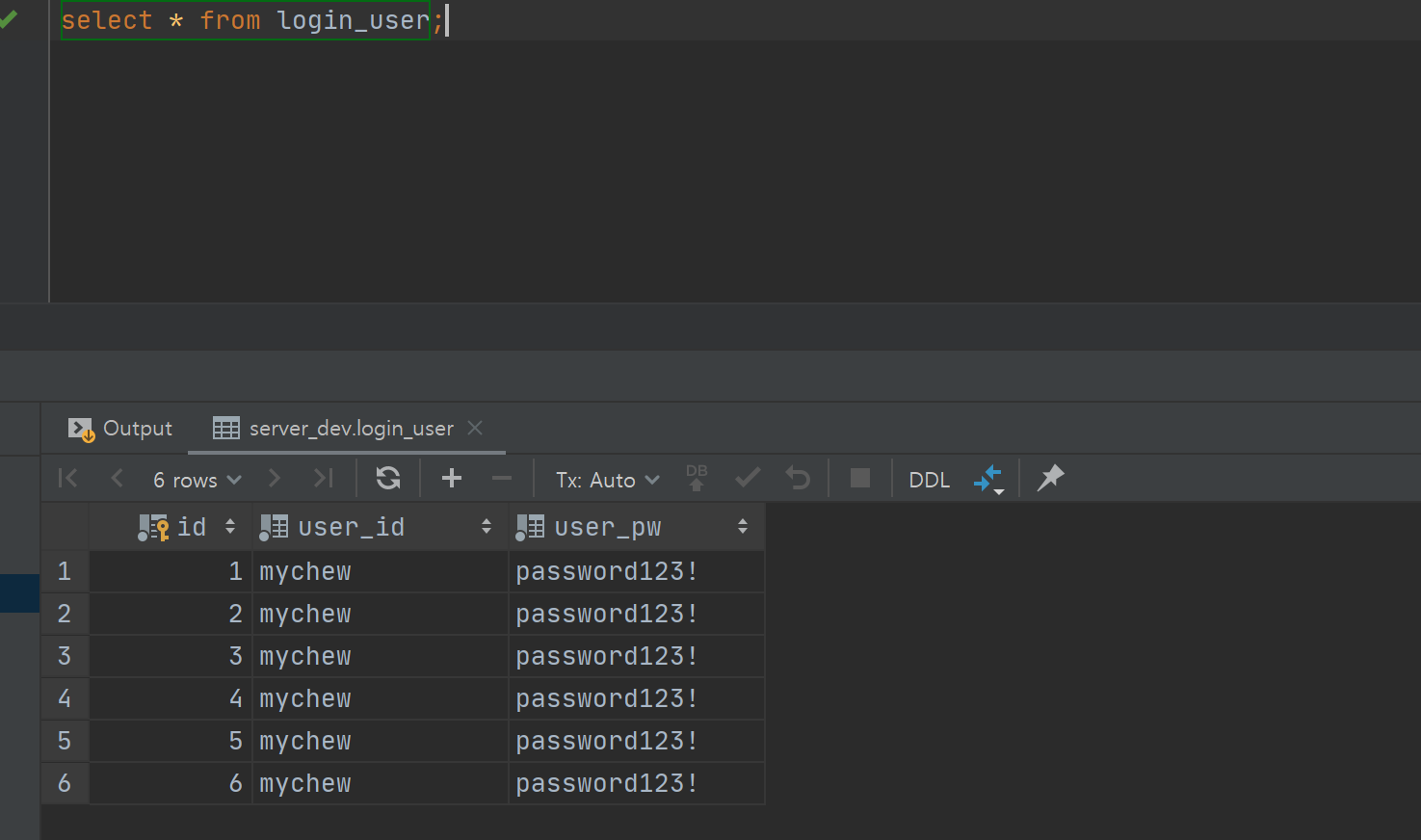The width and height of the screenshot is (1421, 840).
Task: Select the password123! cell in row 1
Action: pyautogui.click(x=637, y=571)
